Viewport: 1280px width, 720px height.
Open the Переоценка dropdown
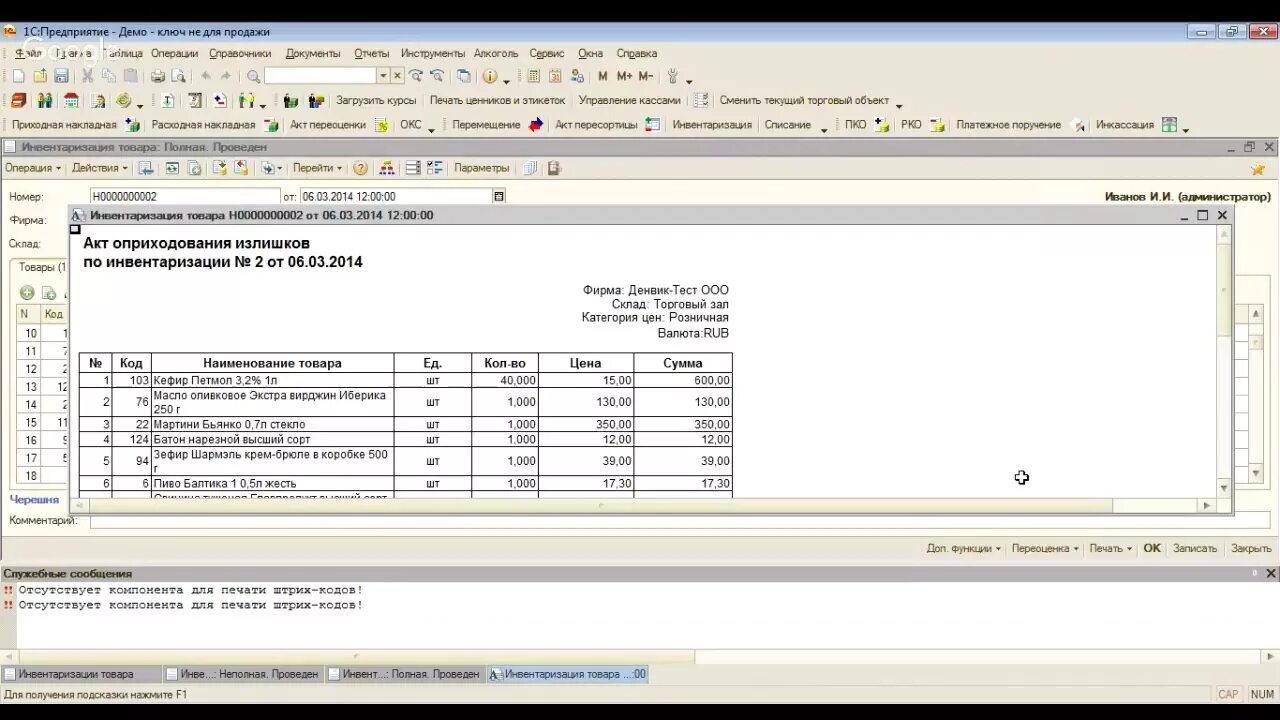pyautogui.click(x=1045, y=548)
